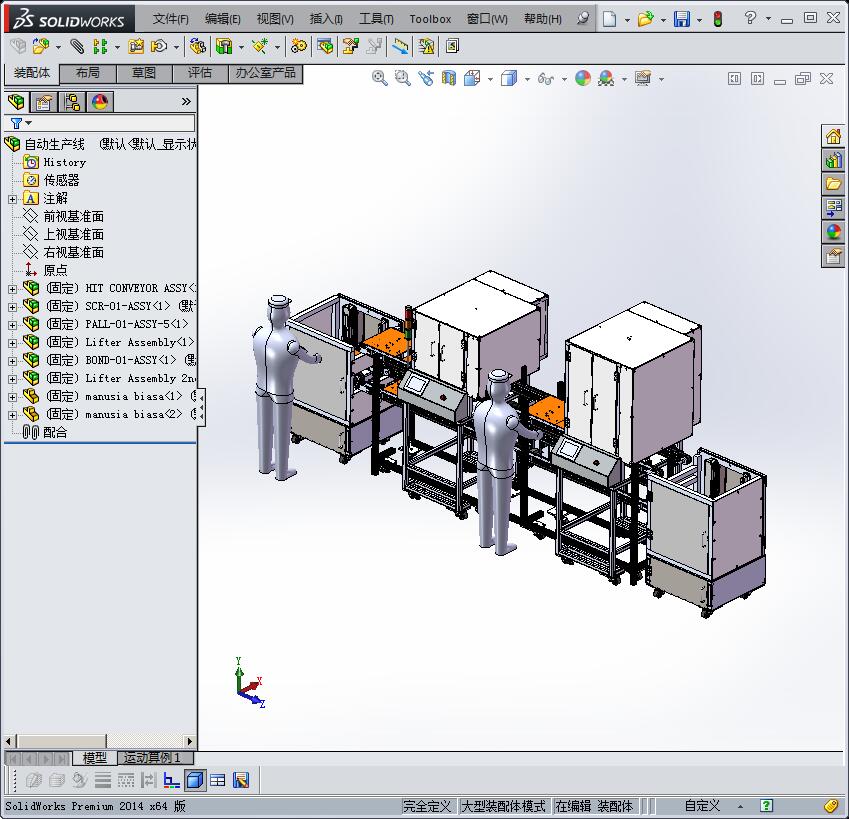Toggle the right split viewport button
The width and height of the screenshot is (849, 819).
pyautogui.click(x=757, y=79)
